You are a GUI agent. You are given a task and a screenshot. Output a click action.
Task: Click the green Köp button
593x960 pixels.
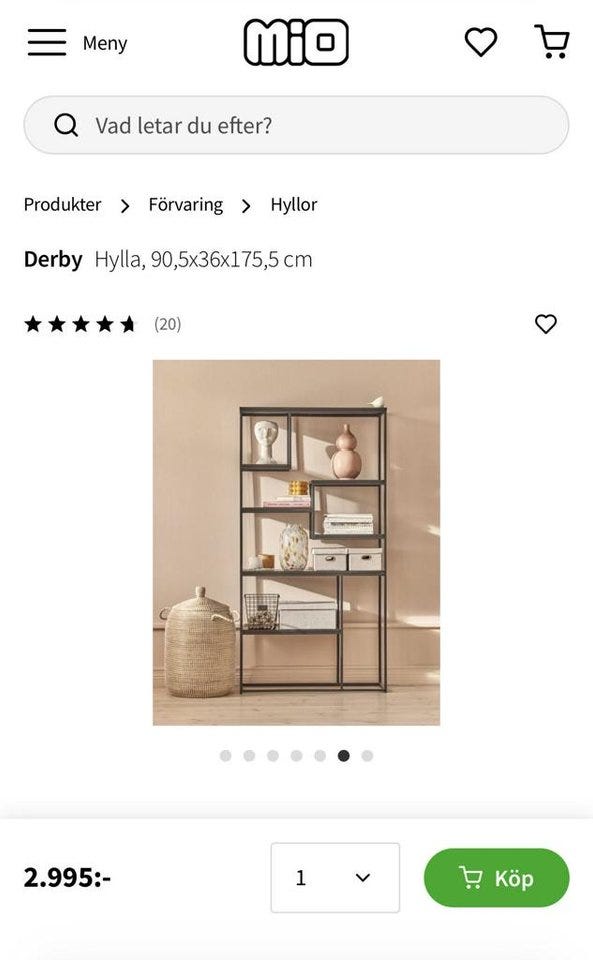coord(496,878)
